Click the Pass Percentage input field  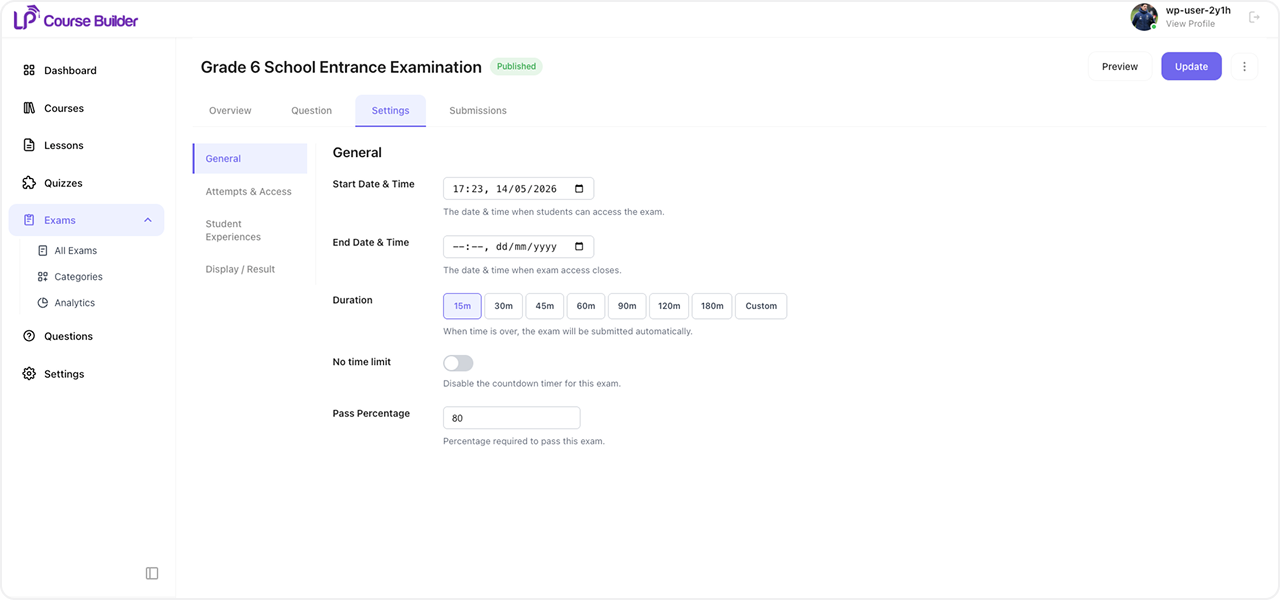click(511, 418)
